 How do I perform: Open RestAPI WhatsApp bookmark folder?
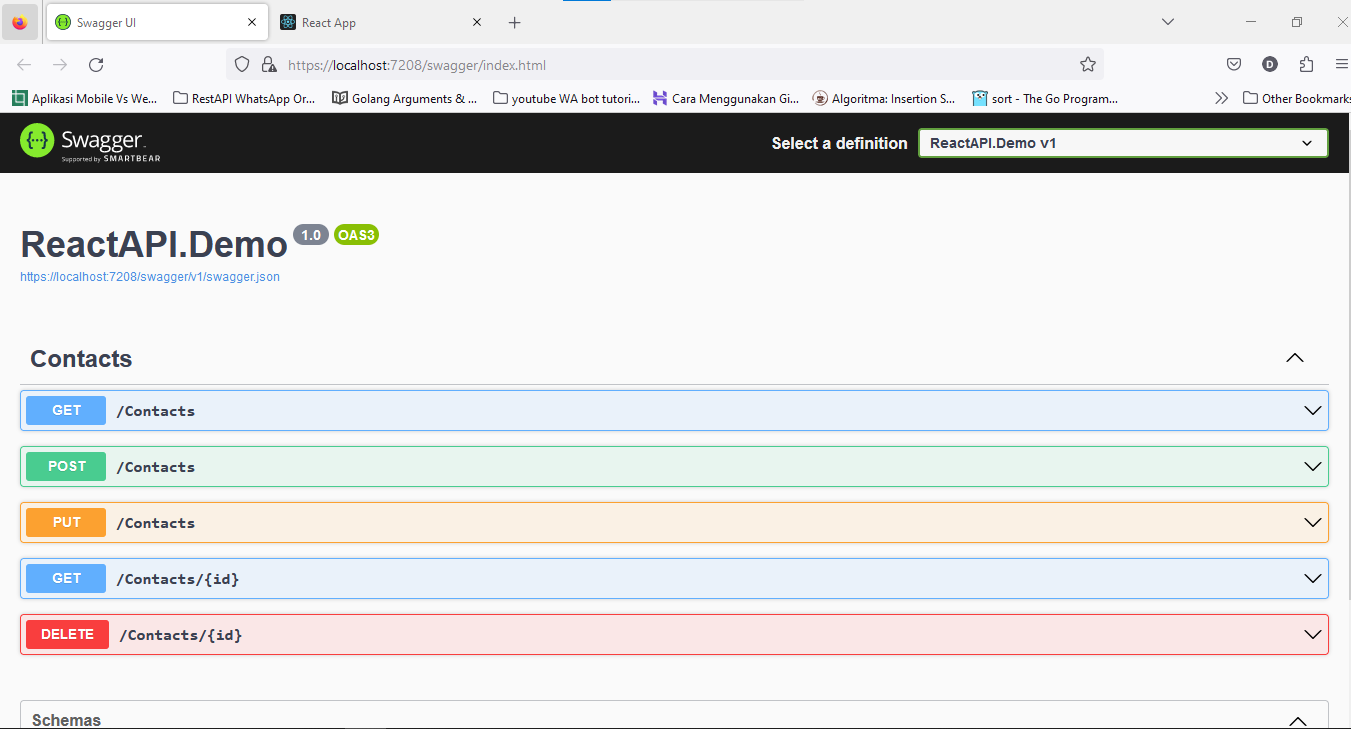(244, 98)
